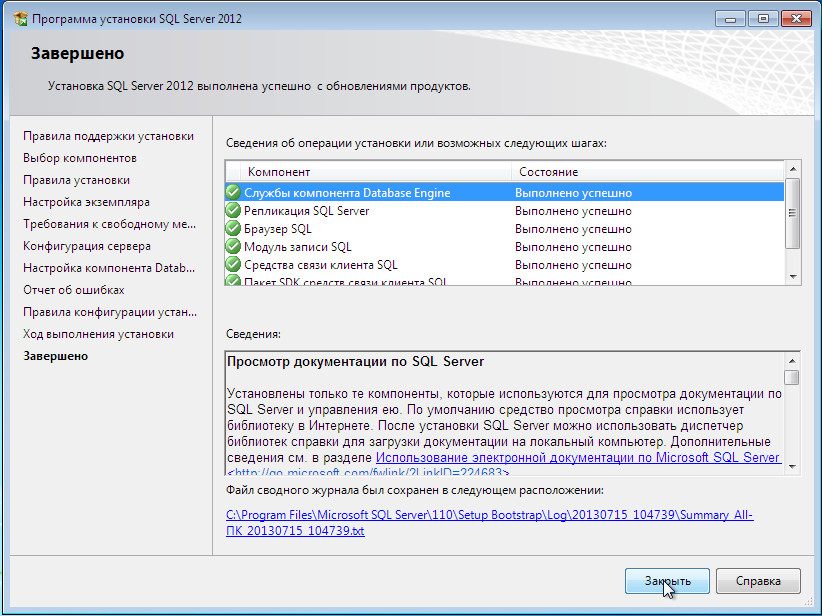Click green check icon beside Модуль записи SQL
Viewport: 822px width, 616px height.
pos(233,246)
